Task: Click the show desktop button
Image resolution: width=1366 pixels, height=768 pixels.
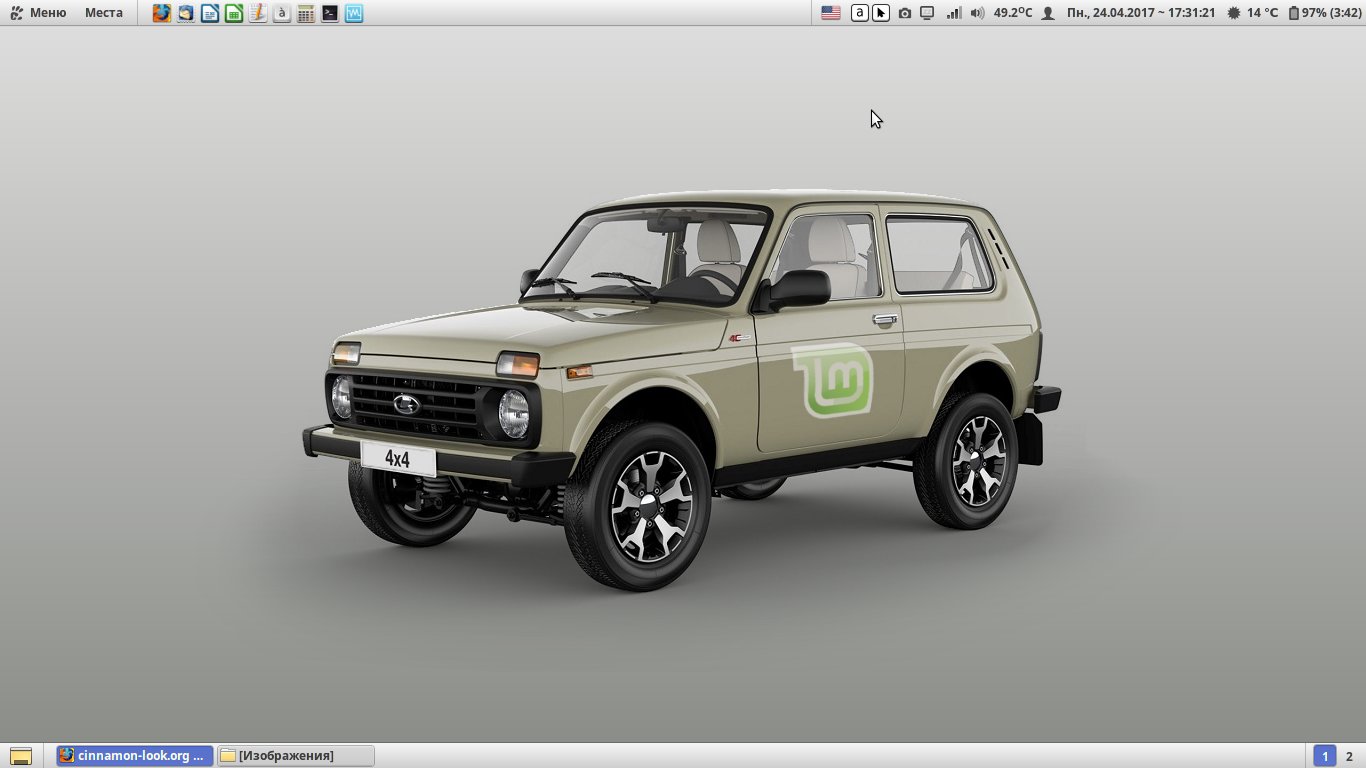Action: (20, 756)
